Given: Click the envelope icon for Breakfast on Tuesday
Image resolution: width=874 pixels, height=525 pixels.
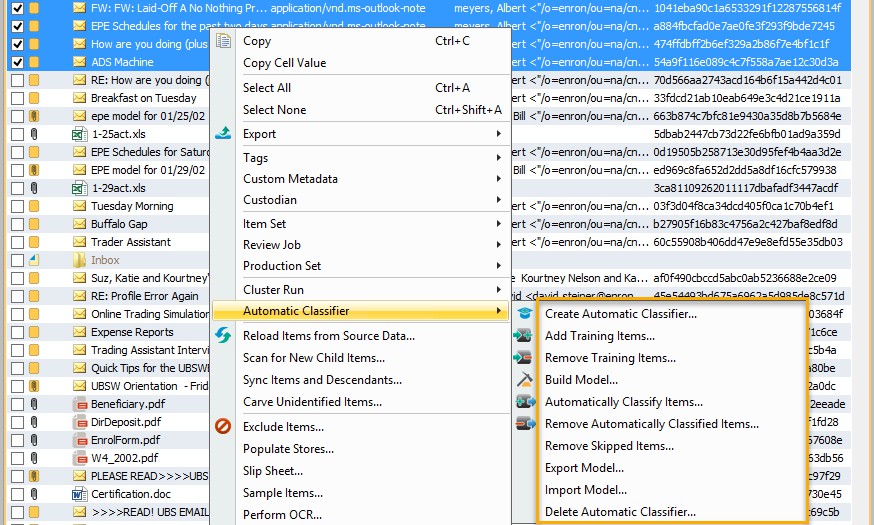Looking at the screenshot, I should (x=80, y=98).
